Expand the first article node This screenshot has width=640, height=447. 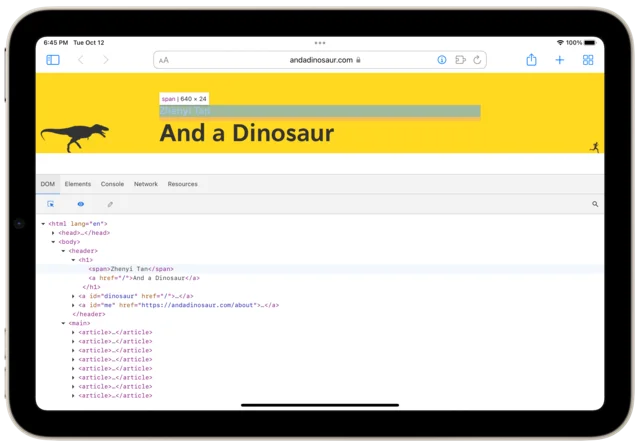(73, 332)
